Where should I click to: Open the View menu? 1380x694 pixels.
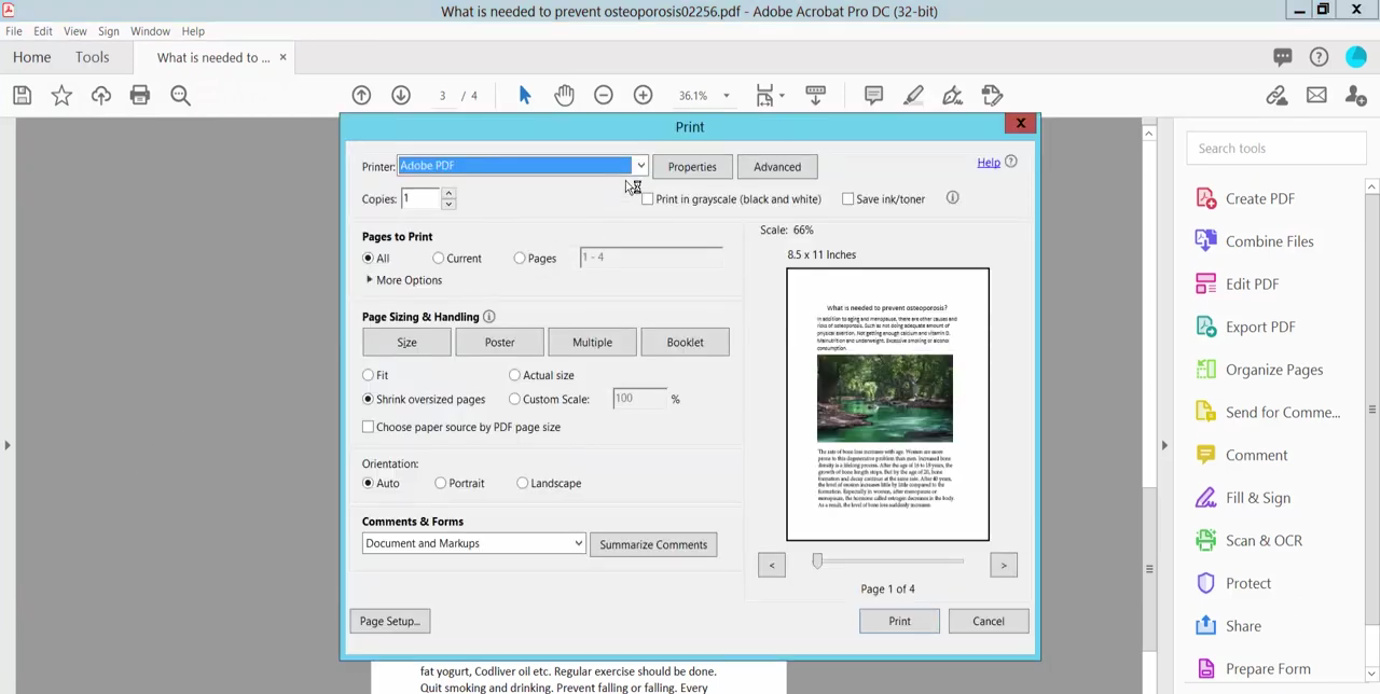74,31
